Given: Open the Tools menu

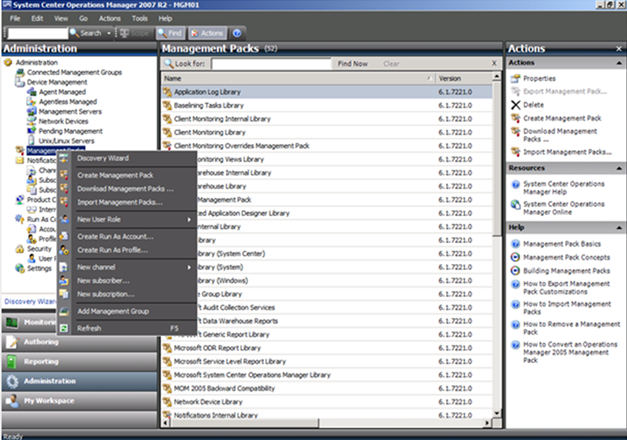Looking at the screenshot, I should pos(140,18).
